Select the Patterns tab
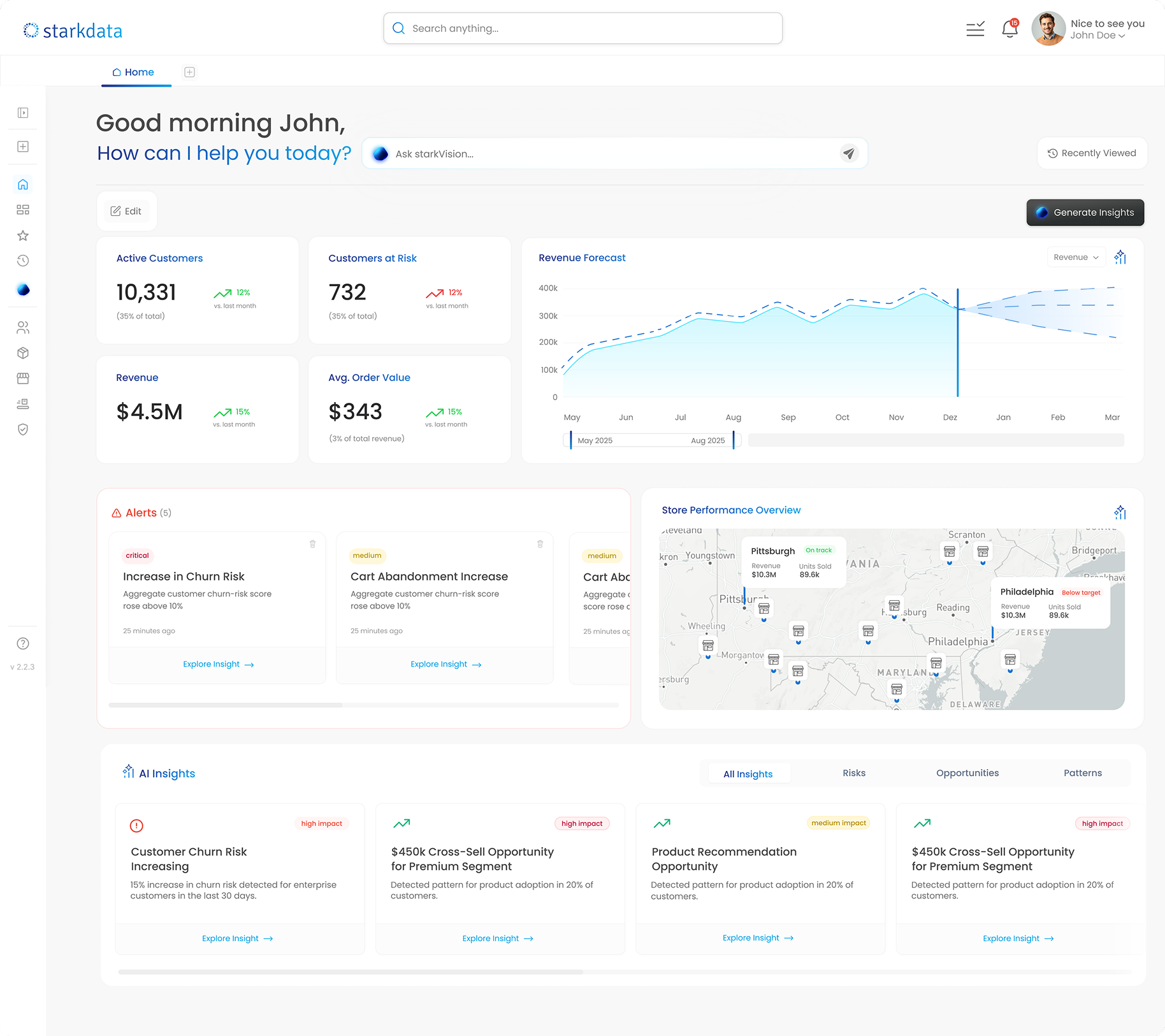 click(1083, 773)
